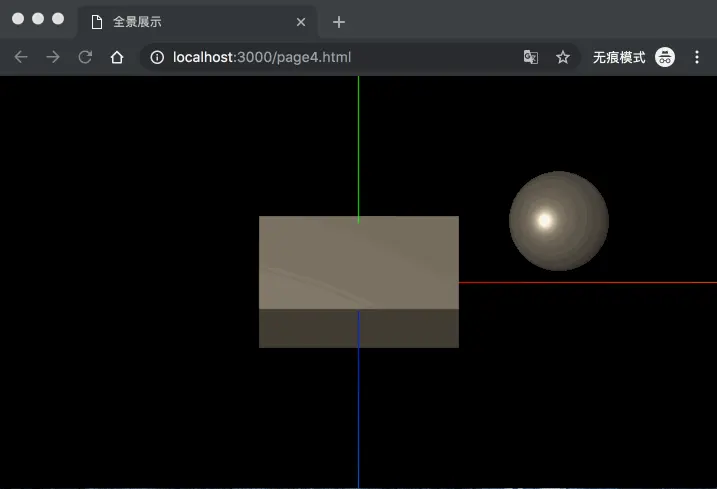Viewport: 717px width, 489px height.
Task: View site information for localhost
Action: [157, 57]
